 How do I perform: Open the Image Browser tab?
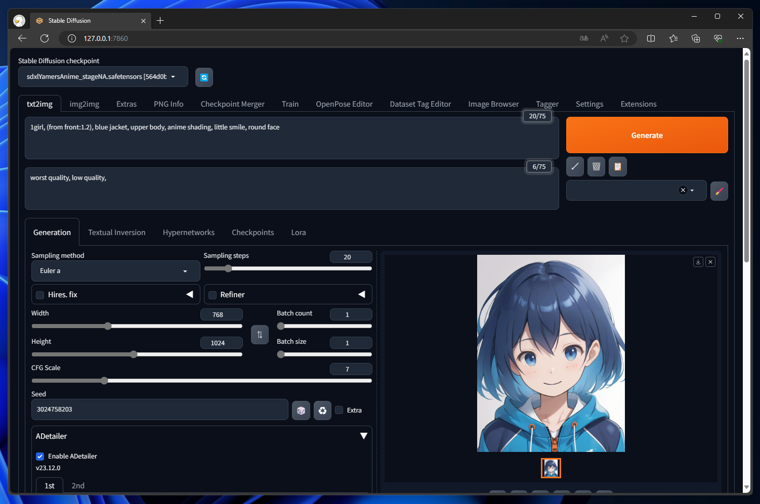coord(493,104)
